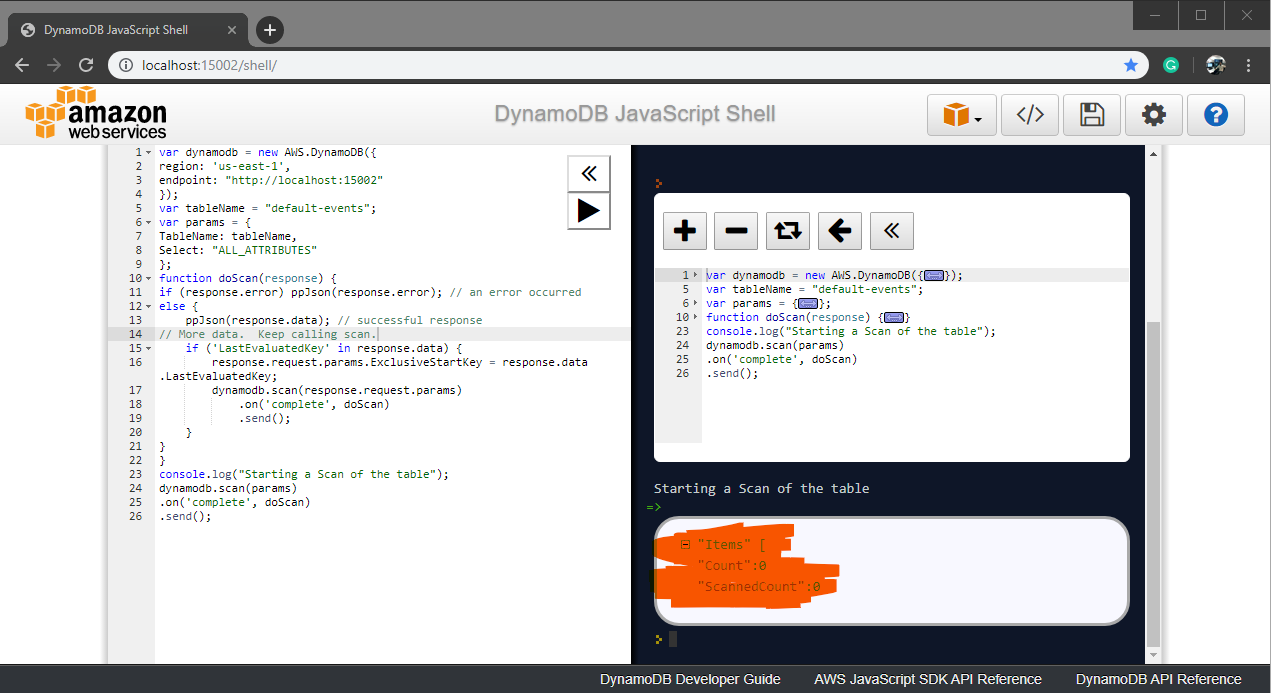Click the back arrow icon in the shell panel
This screenshot has width=1271, height=693.
click(x=840, y=231)
